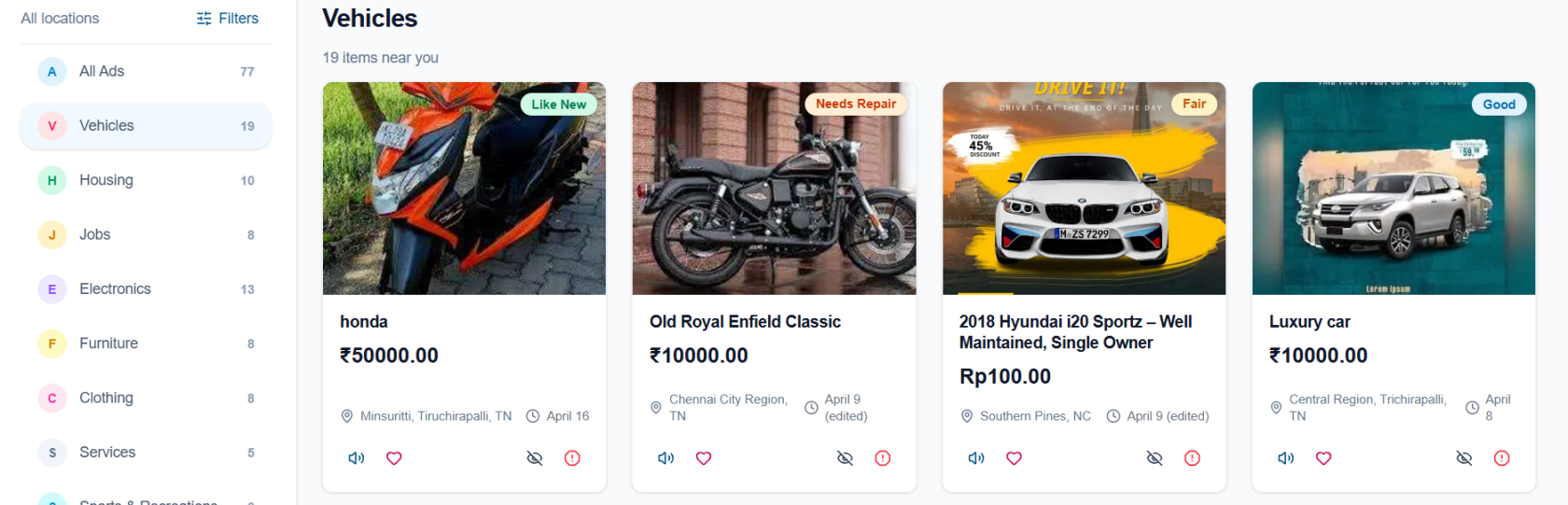The width and height of the screenshot is (1568, 505).
Task: Open the All Ads category
Action: coord(146,72)
